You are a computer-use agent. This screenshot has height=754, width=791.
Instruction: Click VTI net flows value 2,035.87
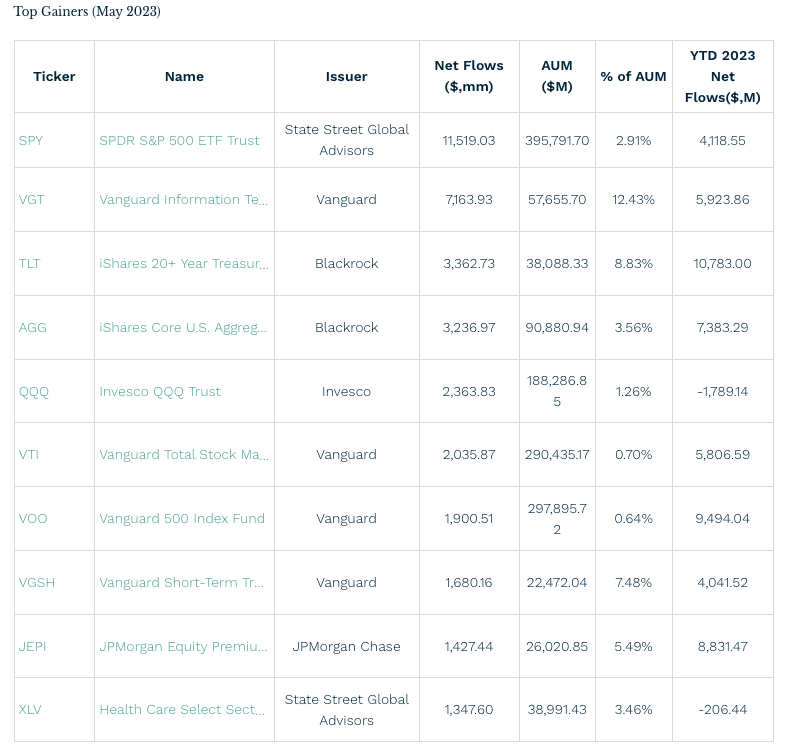click(469, 455)
